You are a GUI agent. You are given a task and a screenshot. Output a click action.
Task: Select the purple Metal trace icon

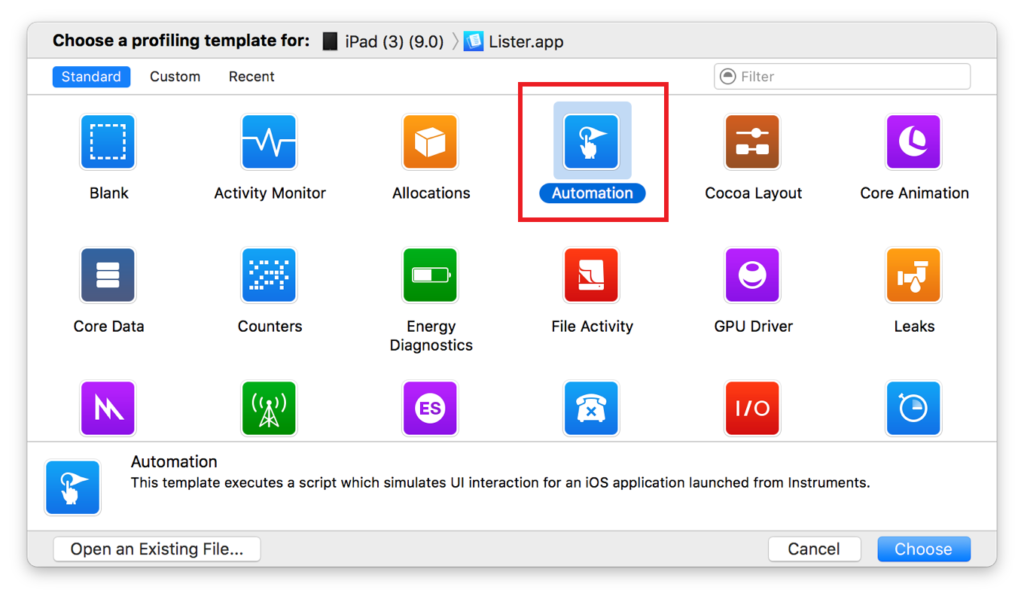point(108,408)
